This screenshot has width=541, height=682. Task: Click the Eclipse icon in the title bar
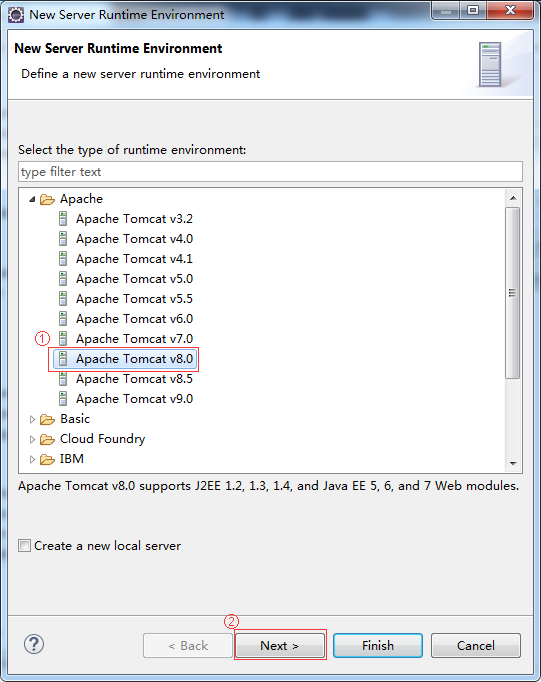tap(16, 15)
